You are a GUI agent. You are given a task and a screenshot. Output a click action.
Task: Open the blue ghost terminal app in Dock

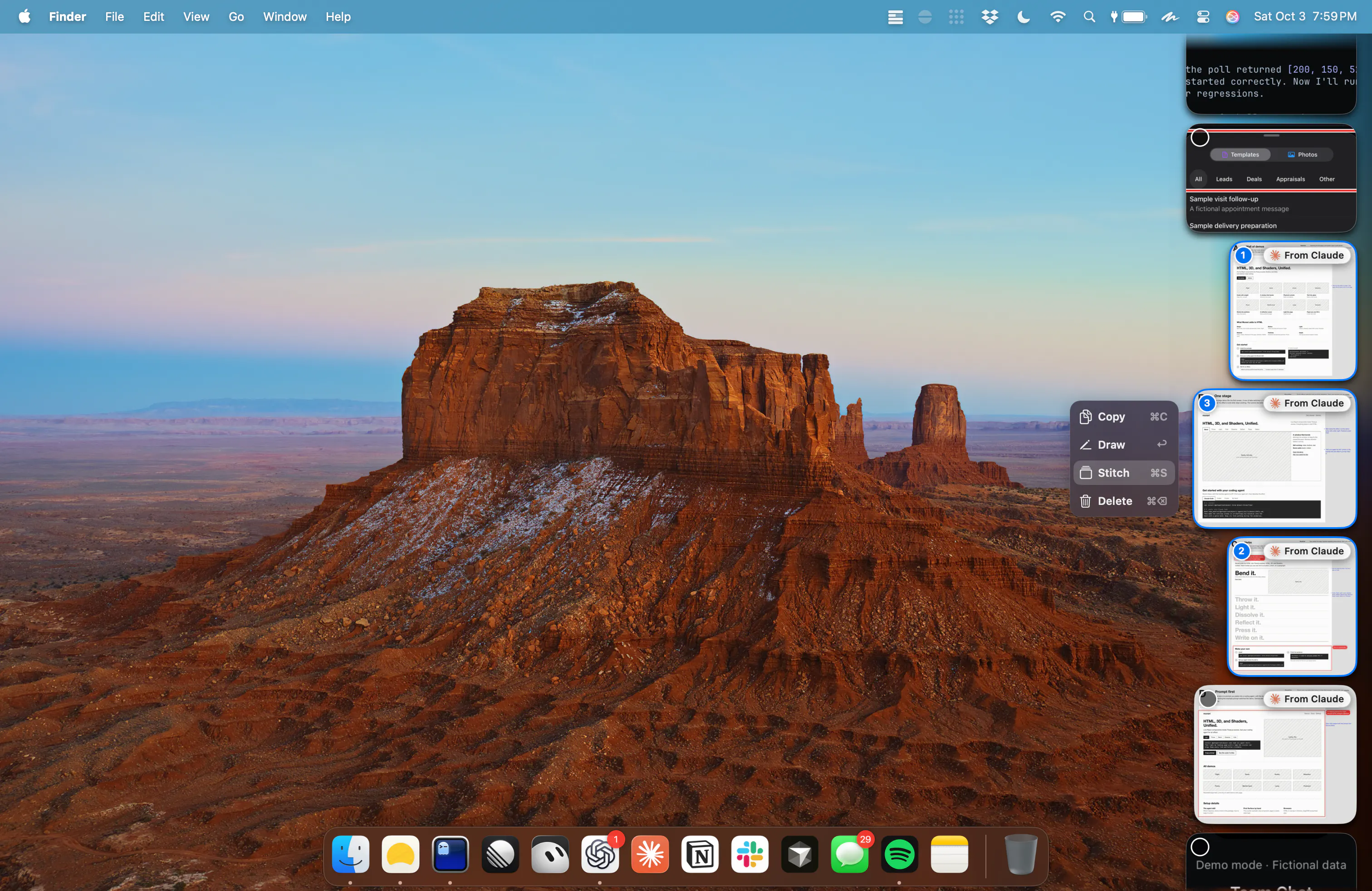[450, 854]
